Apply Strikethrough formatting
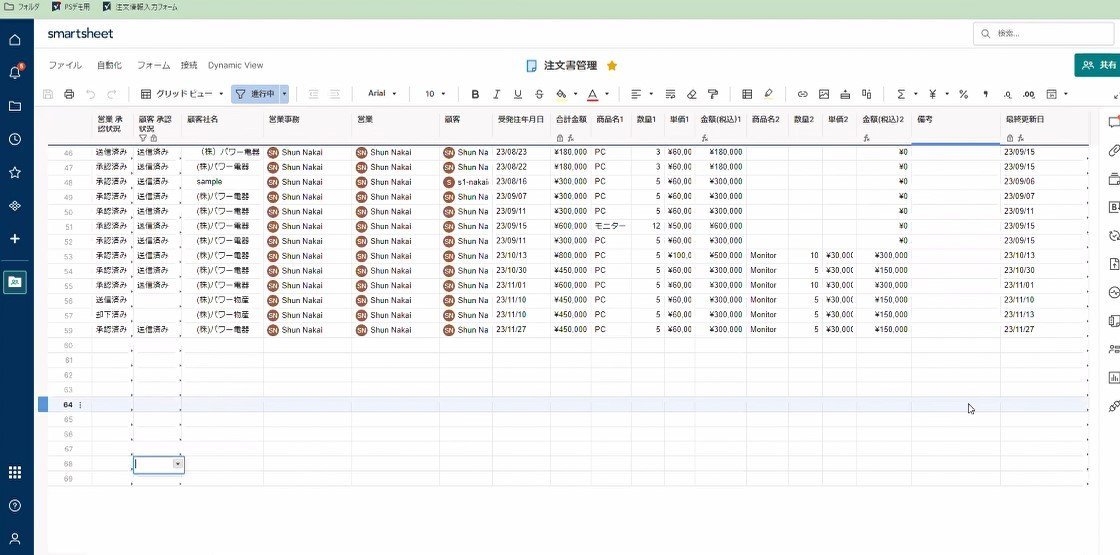The image size is (1120, 555). [539, 94]
